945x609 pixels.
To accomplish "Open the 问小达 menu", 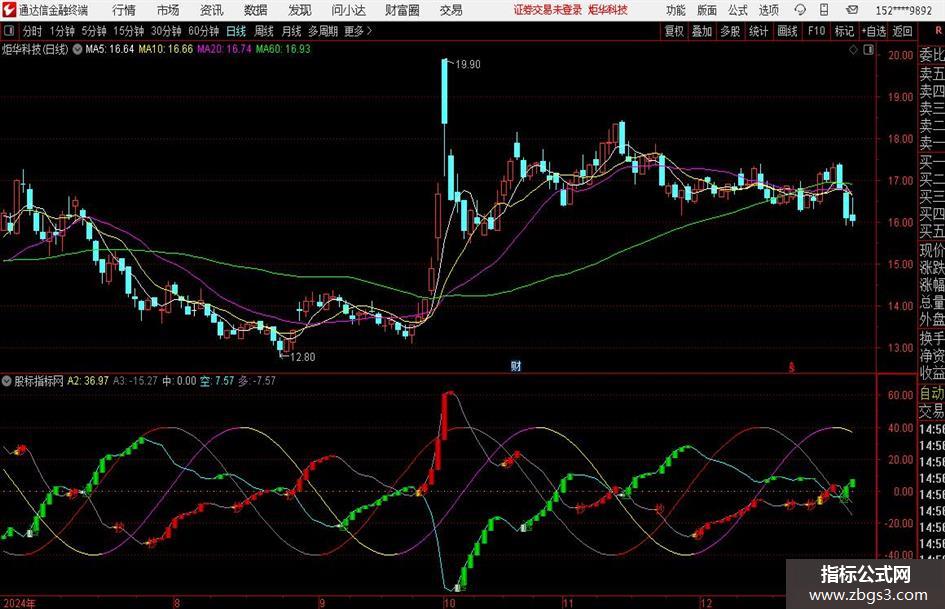I will pos(348,10).
